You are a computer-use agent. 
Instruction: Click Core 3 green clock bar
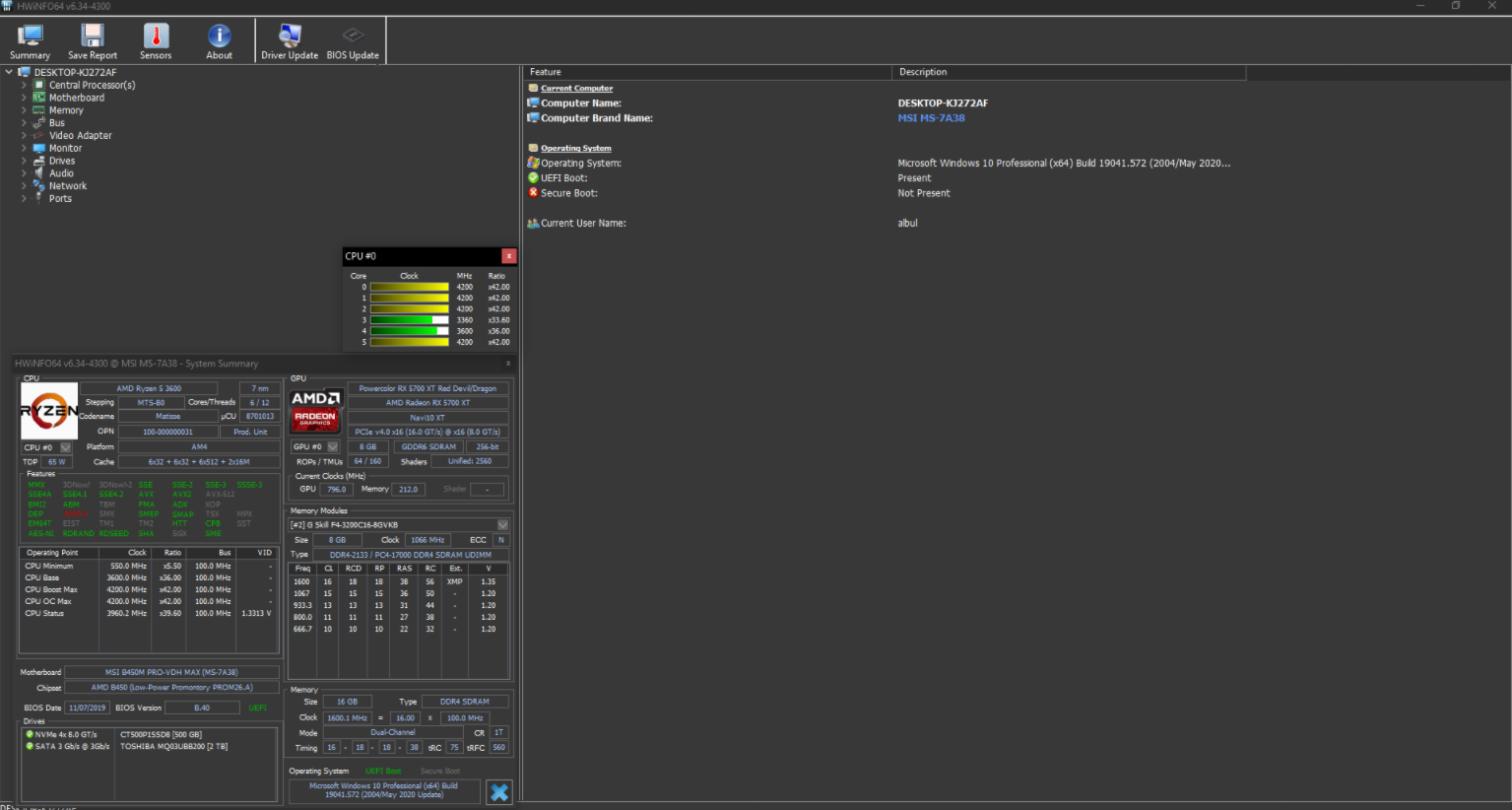point(410,320)
